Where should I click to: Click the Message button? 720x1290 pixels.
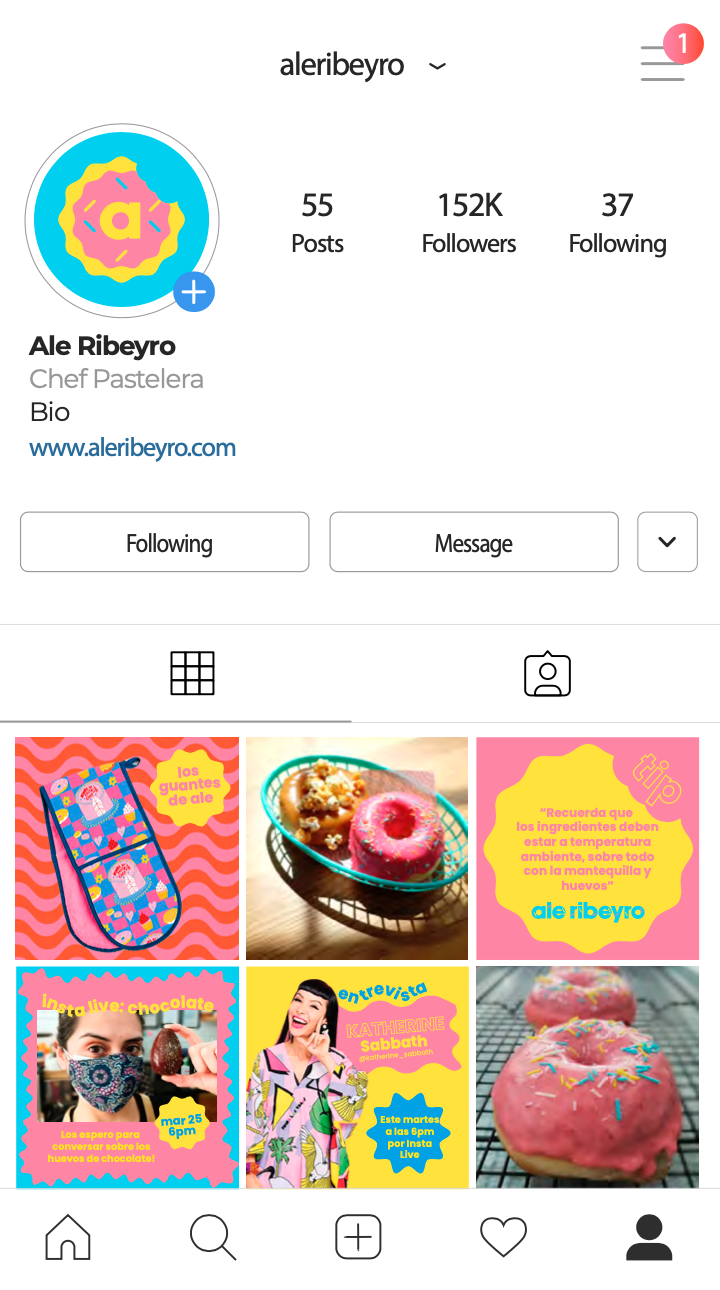(x=474, y=542)
